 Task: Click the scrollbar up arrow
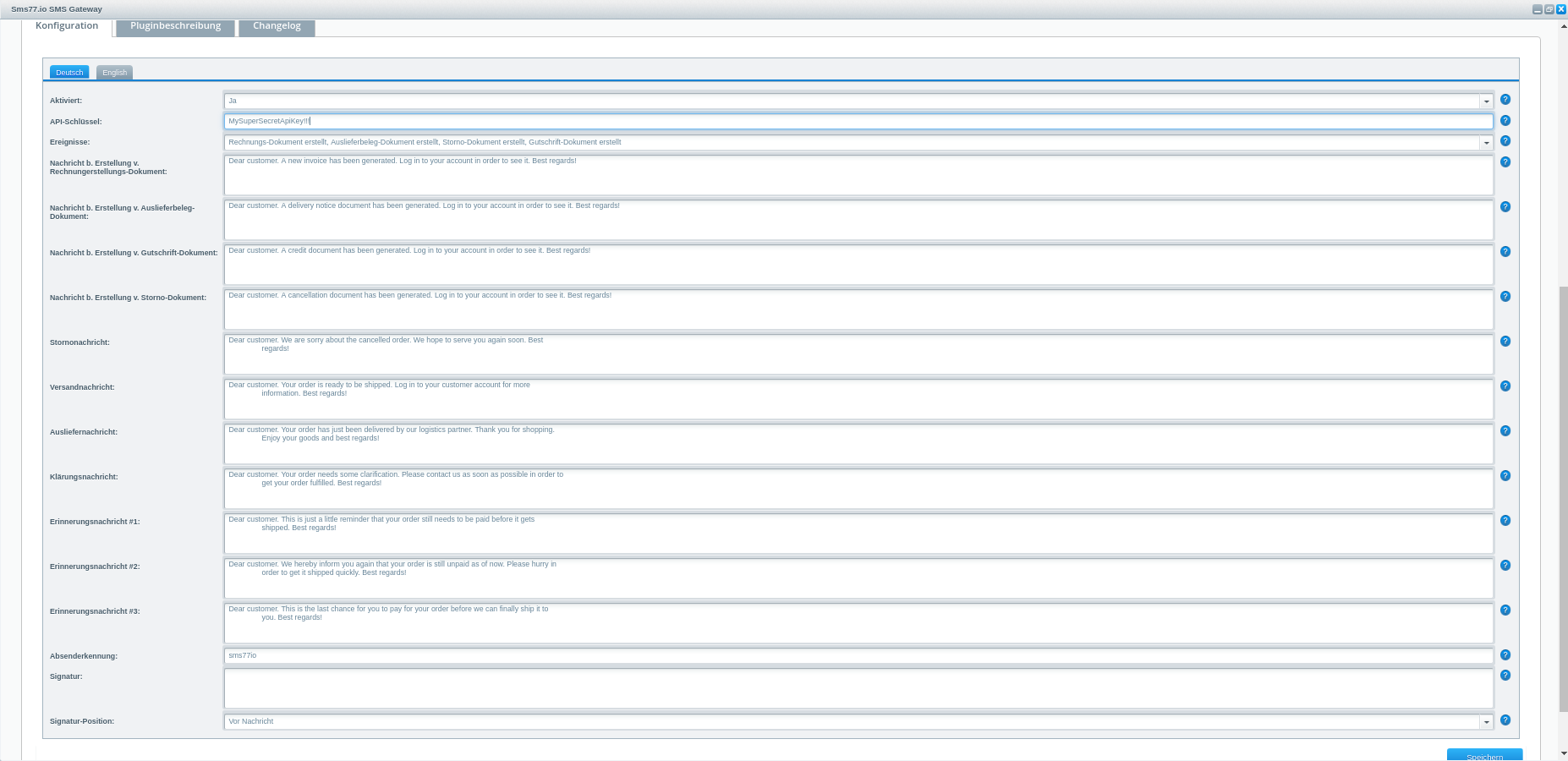1564,26
